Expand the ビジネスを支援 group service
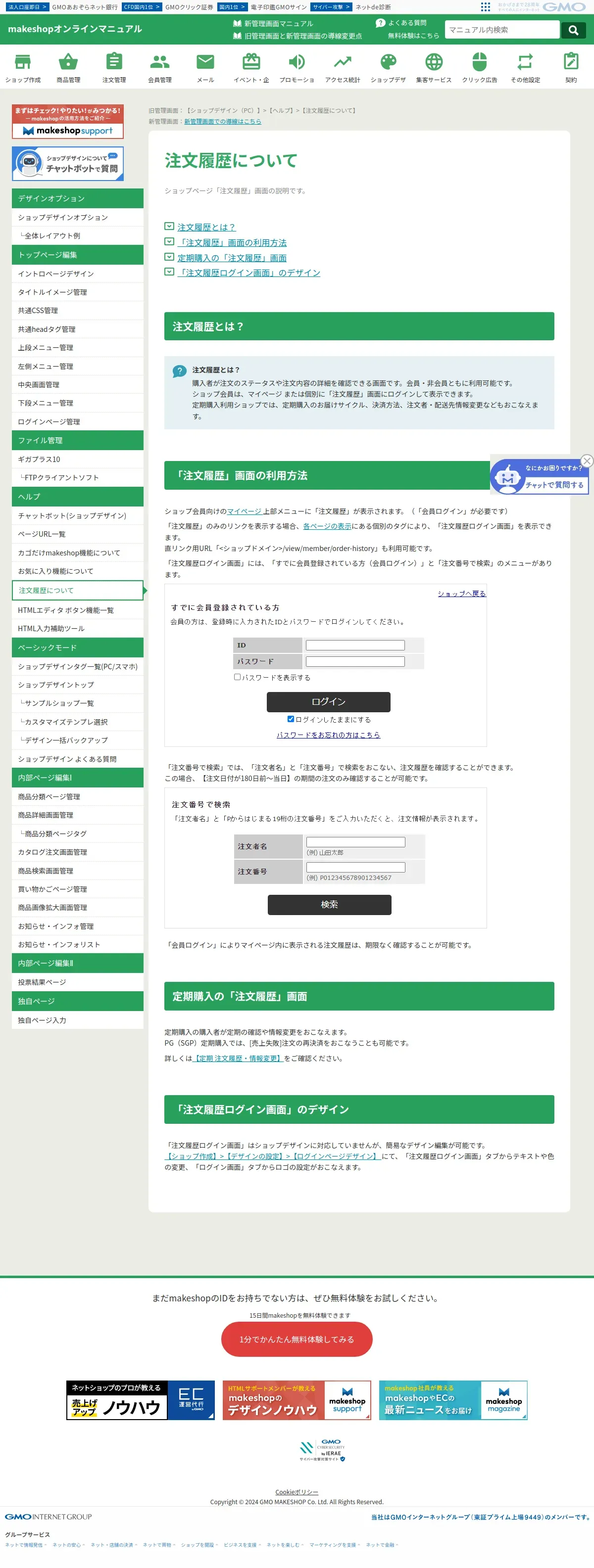594x1568 pixels. [242, 1545]
